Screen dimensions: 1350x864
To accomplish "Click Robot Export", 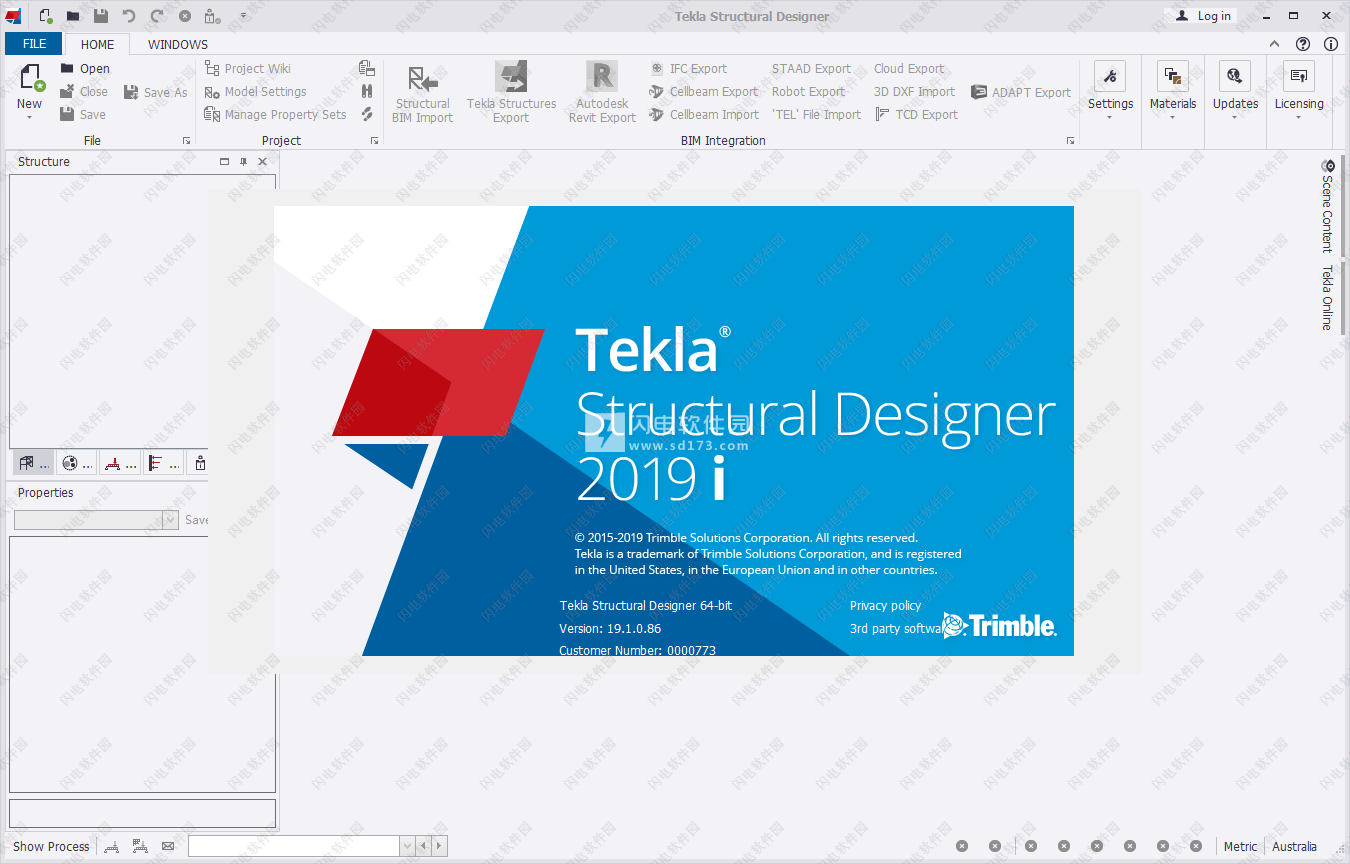I will point(808,92).
